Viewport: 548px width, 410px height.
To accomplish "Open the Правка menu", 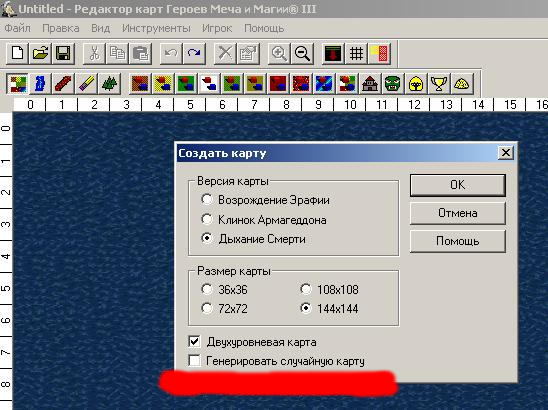I will click(x=61, y=28).
